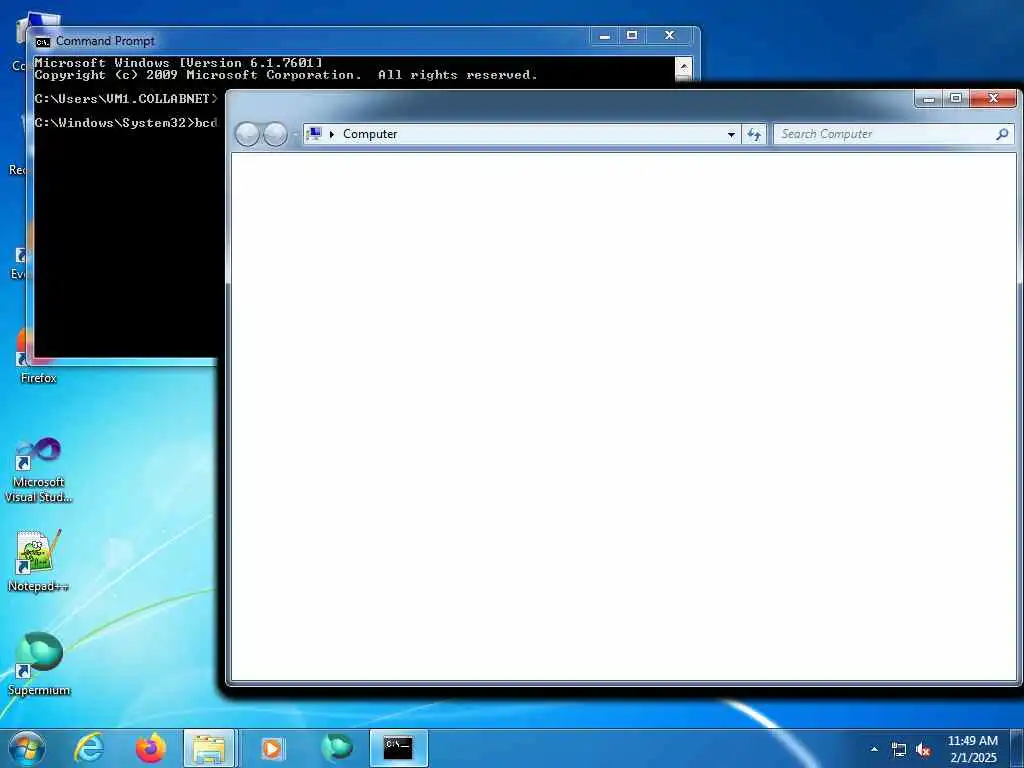The height and width of the screenshot is (768, 1024).
Task: Open Firefox from the taskbar
Action: point(150,748)
